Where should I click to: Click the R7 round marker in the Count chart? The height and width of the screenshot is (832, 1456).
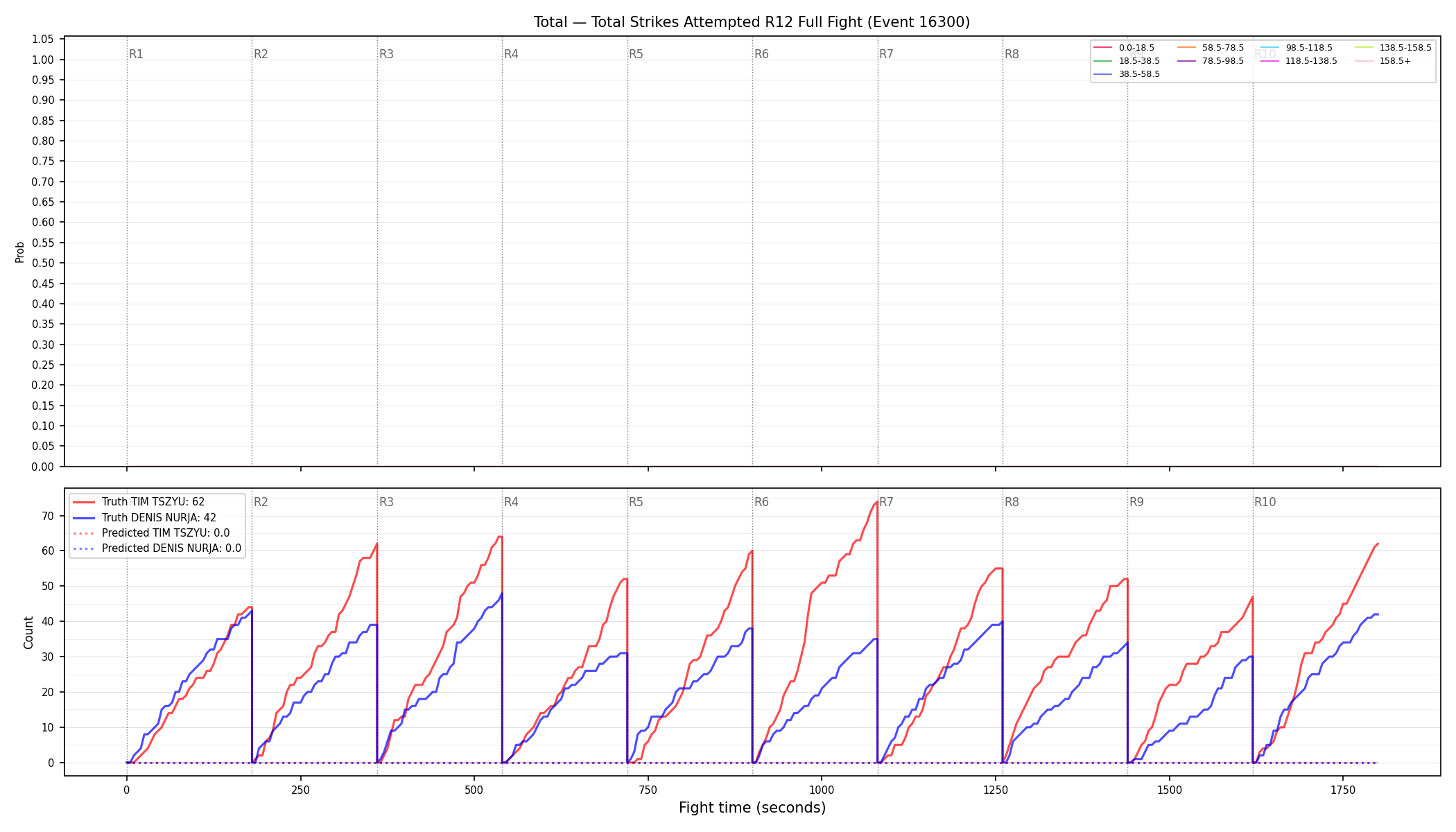coord(886,502)
